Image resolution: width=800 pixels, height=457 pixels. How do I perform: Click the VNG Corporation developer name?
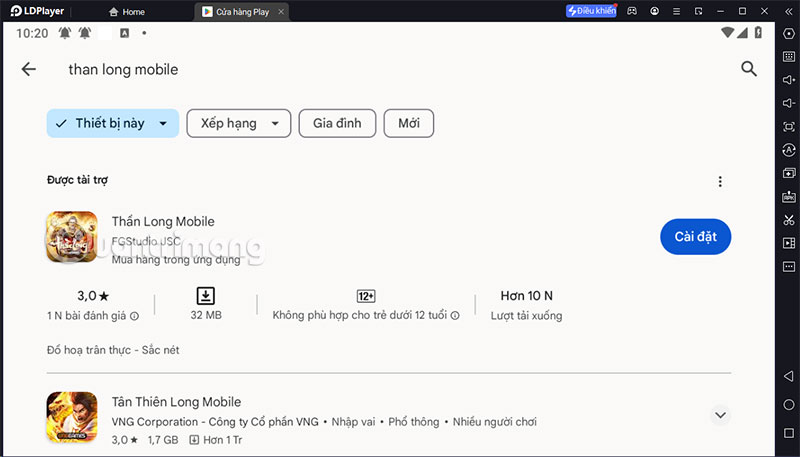tap(215, 422)
